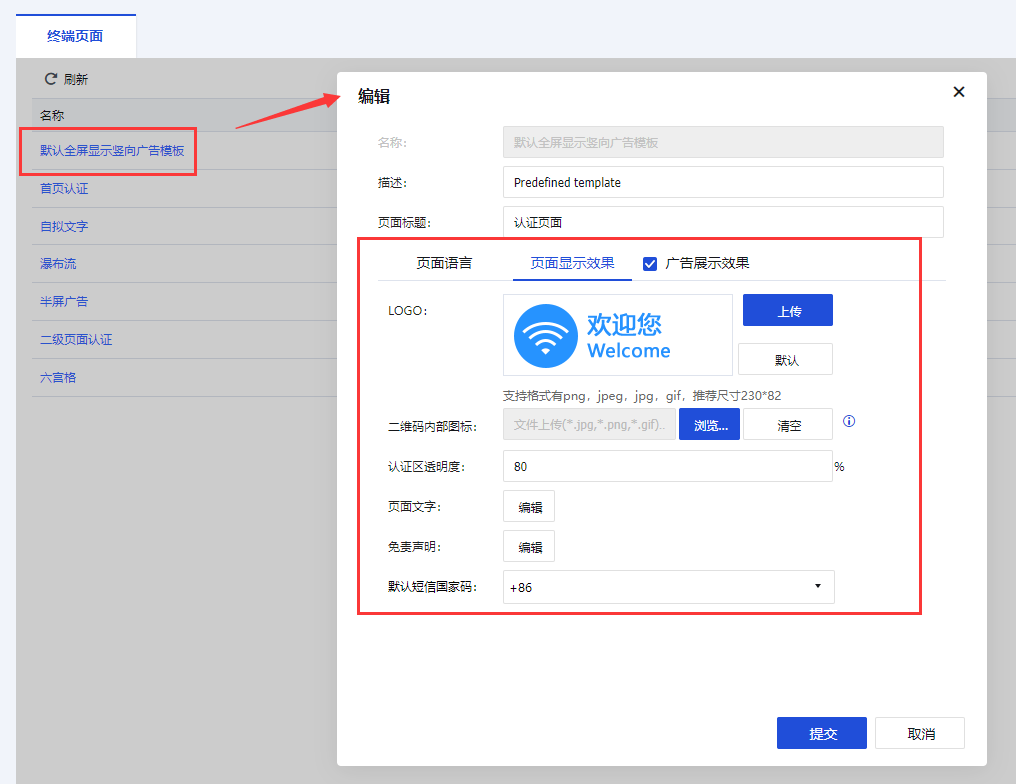Viewport: 1016px width, 784px height.
Task: Open the 终端页面 top tab
Action: (x=75, y=36)
